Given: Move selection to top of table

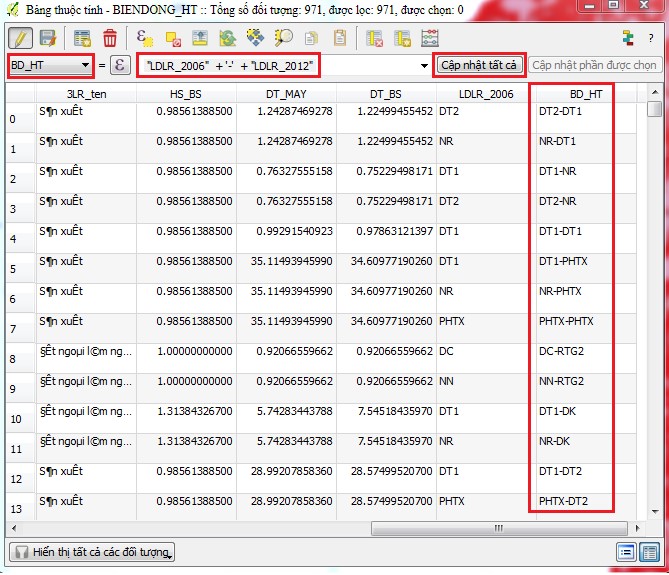Looking at the screenshot, I should pyautogui.click(x=200, y=38).
